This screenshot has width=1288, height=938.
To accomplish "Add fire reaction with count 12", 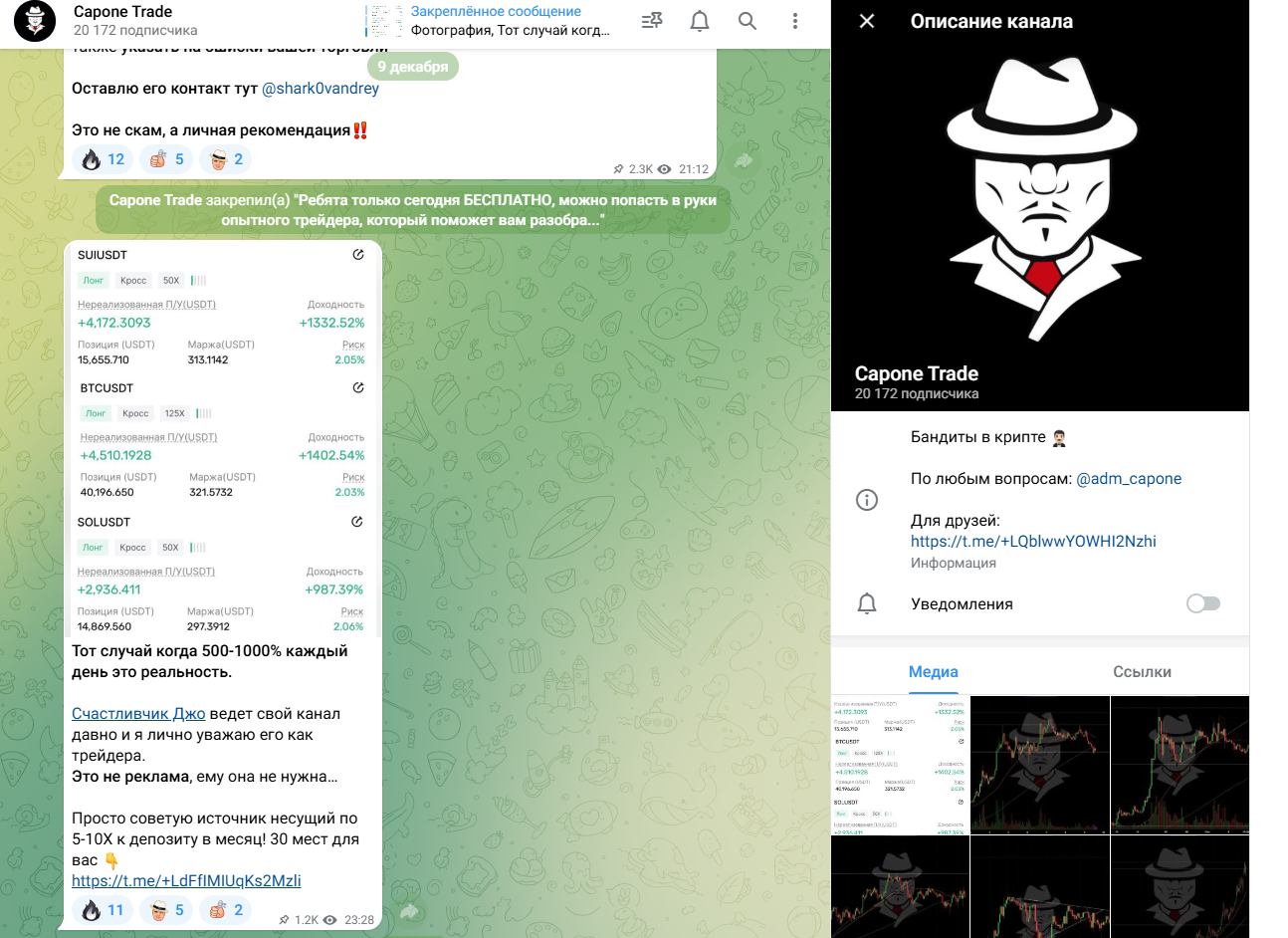I will click(x=103, y=159).
